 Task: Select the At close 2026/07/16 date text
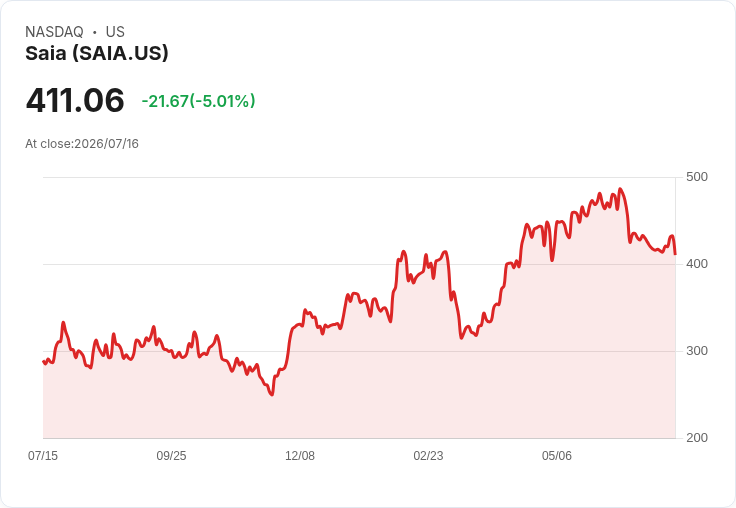click(82, 144)
